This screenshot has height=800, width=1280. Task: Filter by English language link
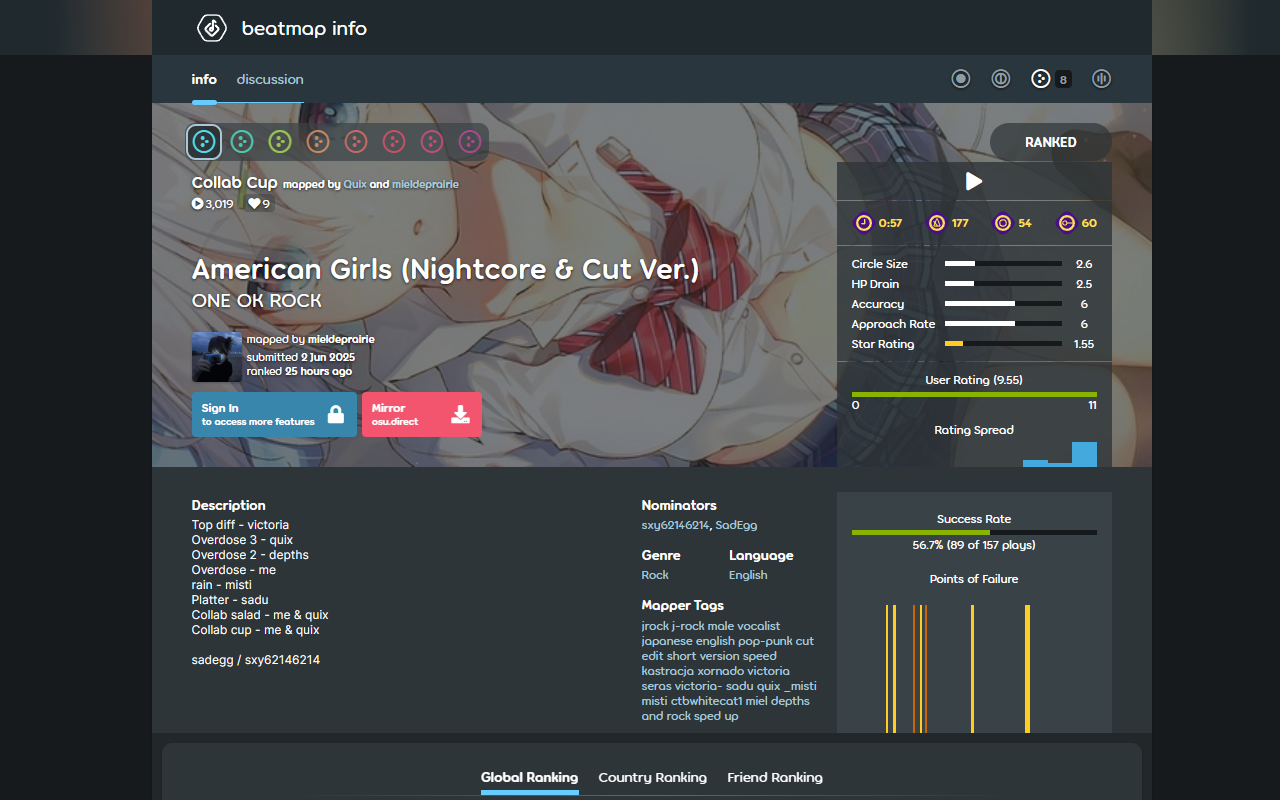[748, 575]
